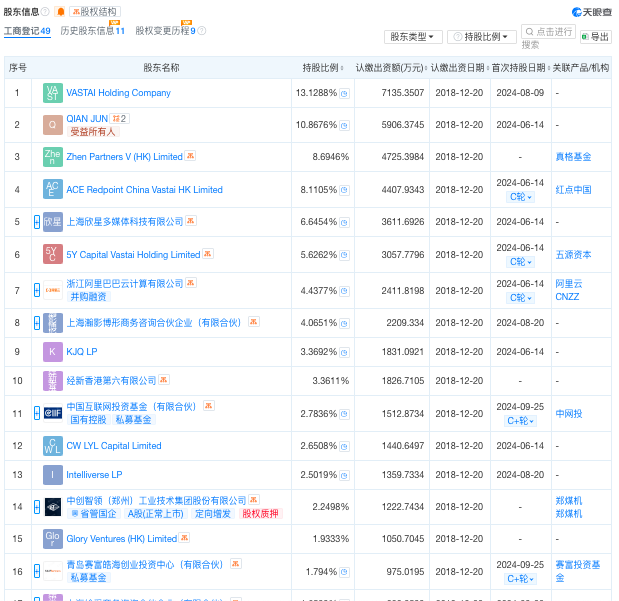Open 真格基金 related institution link

(573, 157)
